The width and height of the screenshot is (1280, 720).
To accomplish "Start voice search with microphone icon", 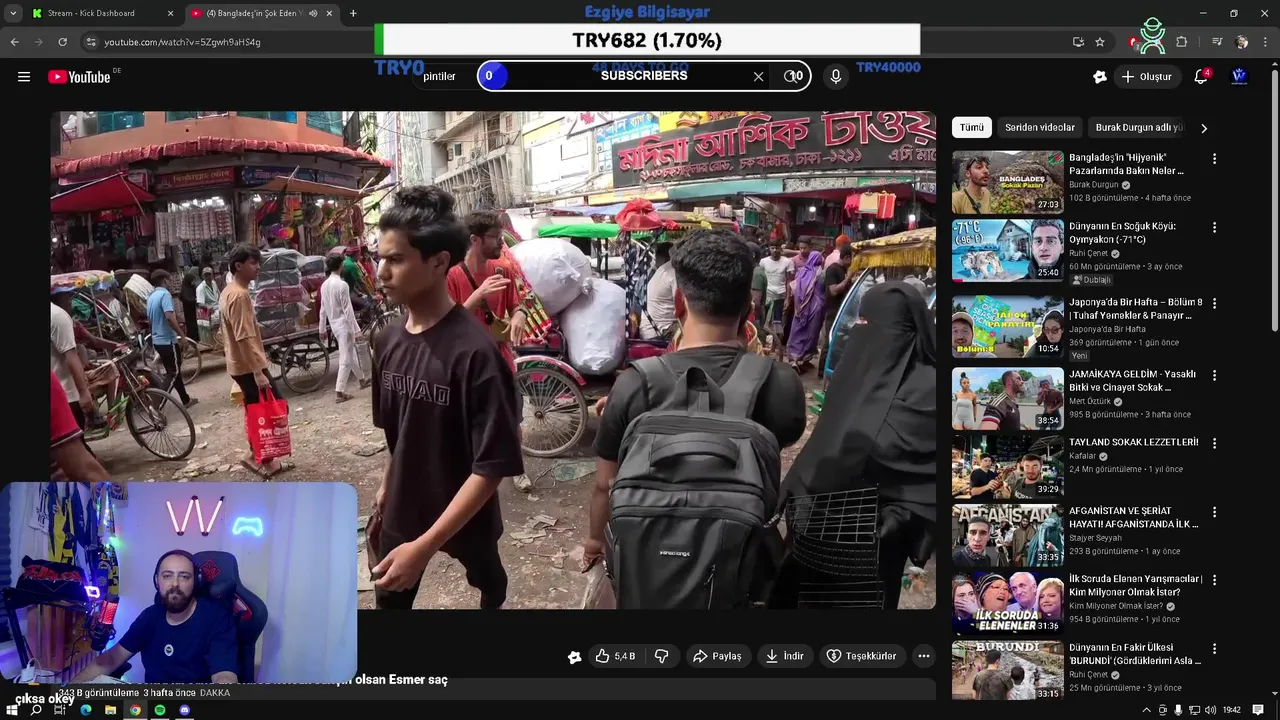I will [836, 76].
